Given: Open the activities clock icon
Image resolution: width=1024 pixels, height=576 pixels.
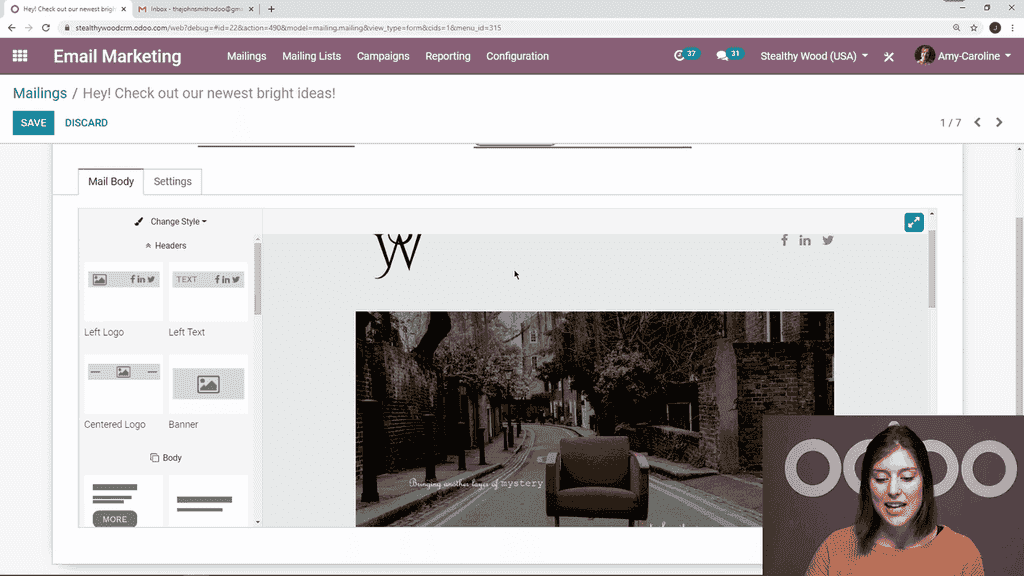Looking at the screenshot, I should tap(681, 56).
